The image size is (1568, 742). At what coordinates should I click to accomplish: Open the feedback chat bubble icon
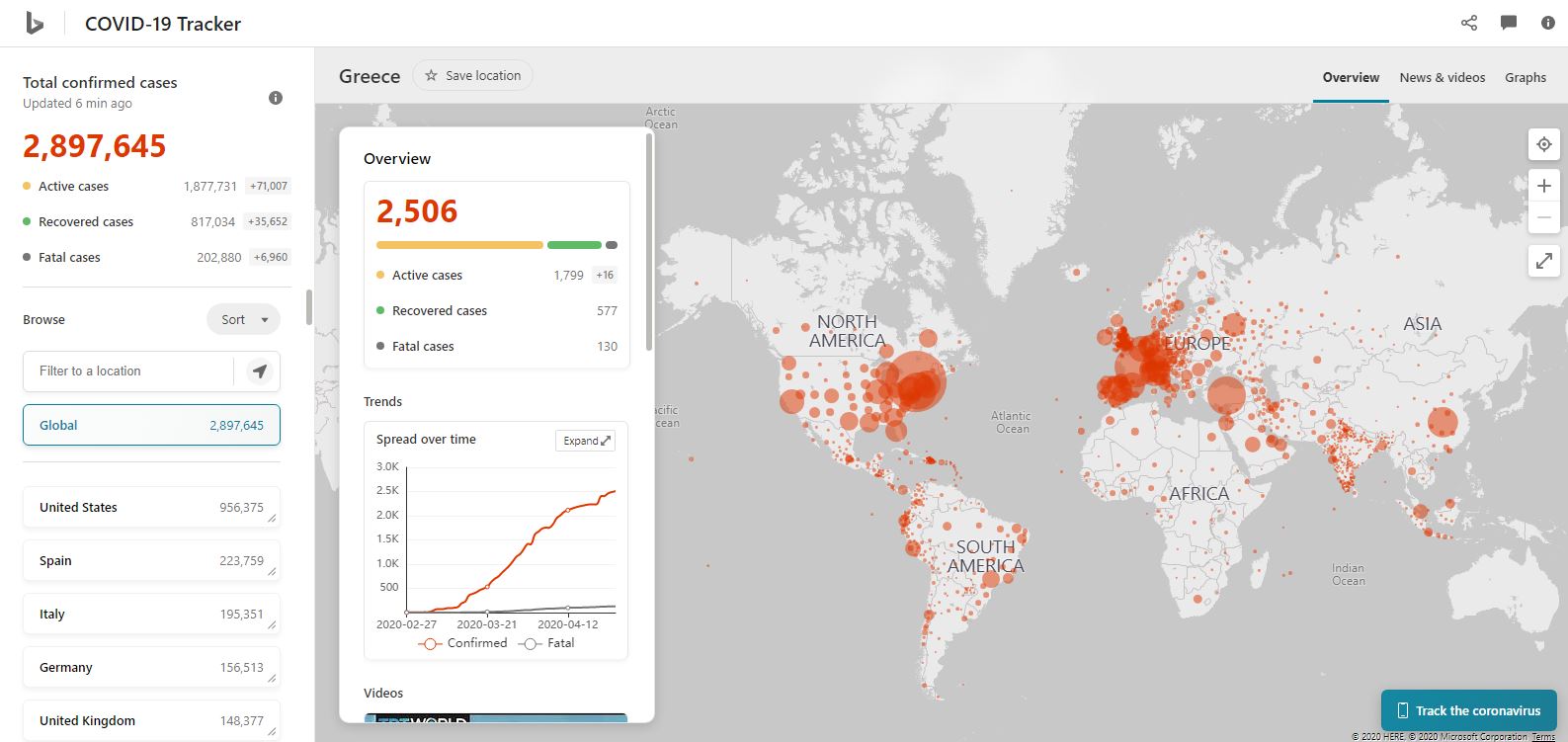(1509, 23)
